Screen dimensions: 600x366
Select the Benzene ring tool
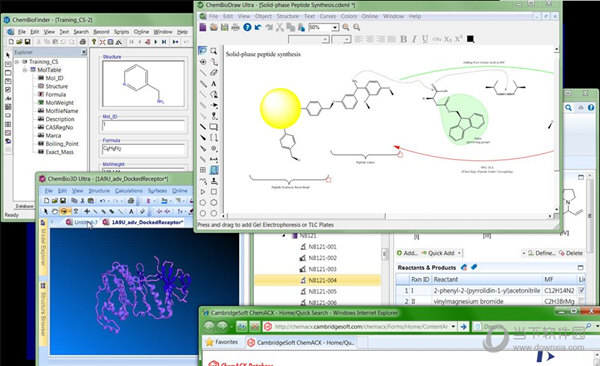point(214,203)
